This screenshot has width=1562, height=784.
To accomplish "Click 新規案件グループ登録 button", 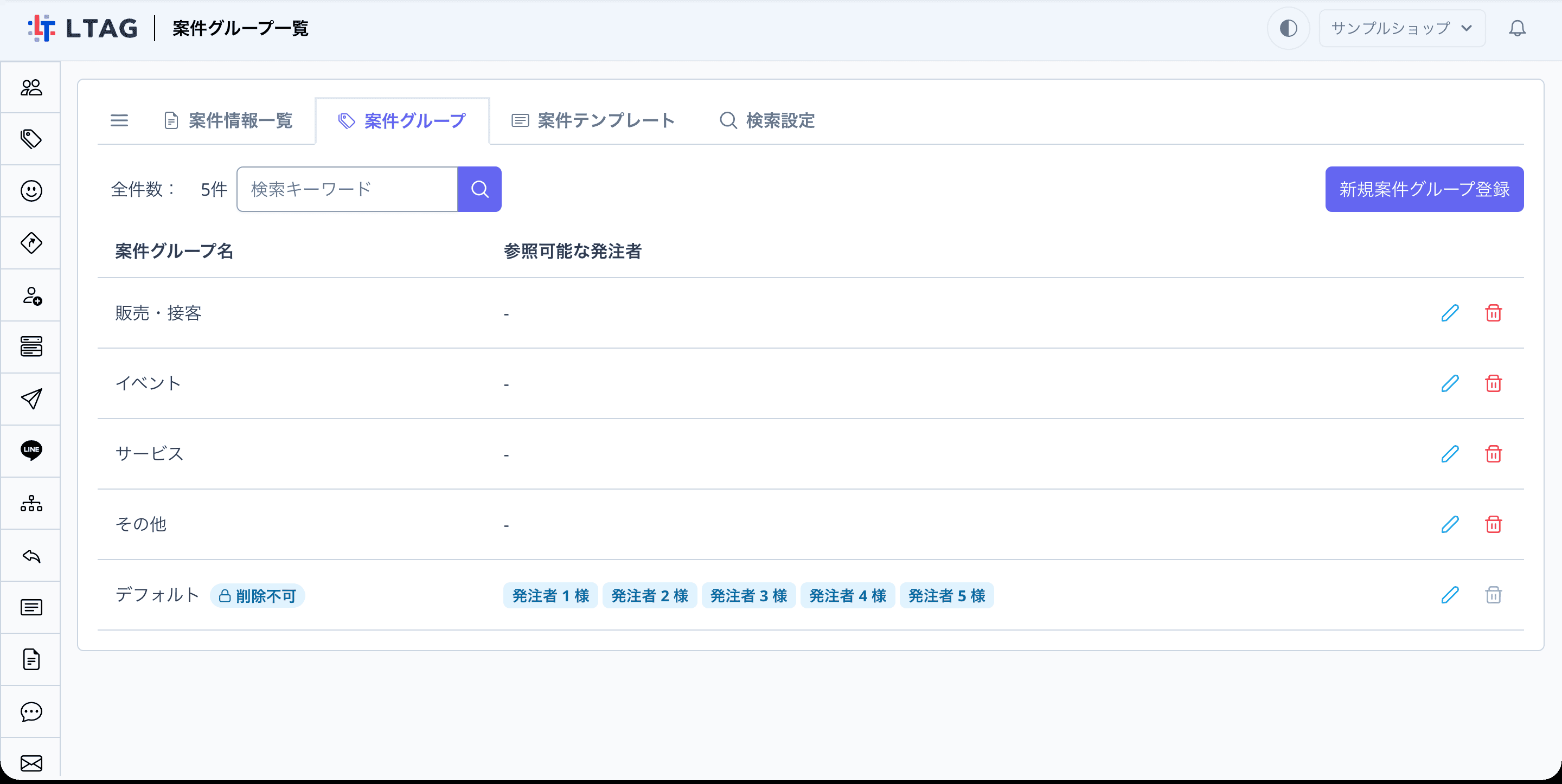I will click(1424, 189).
